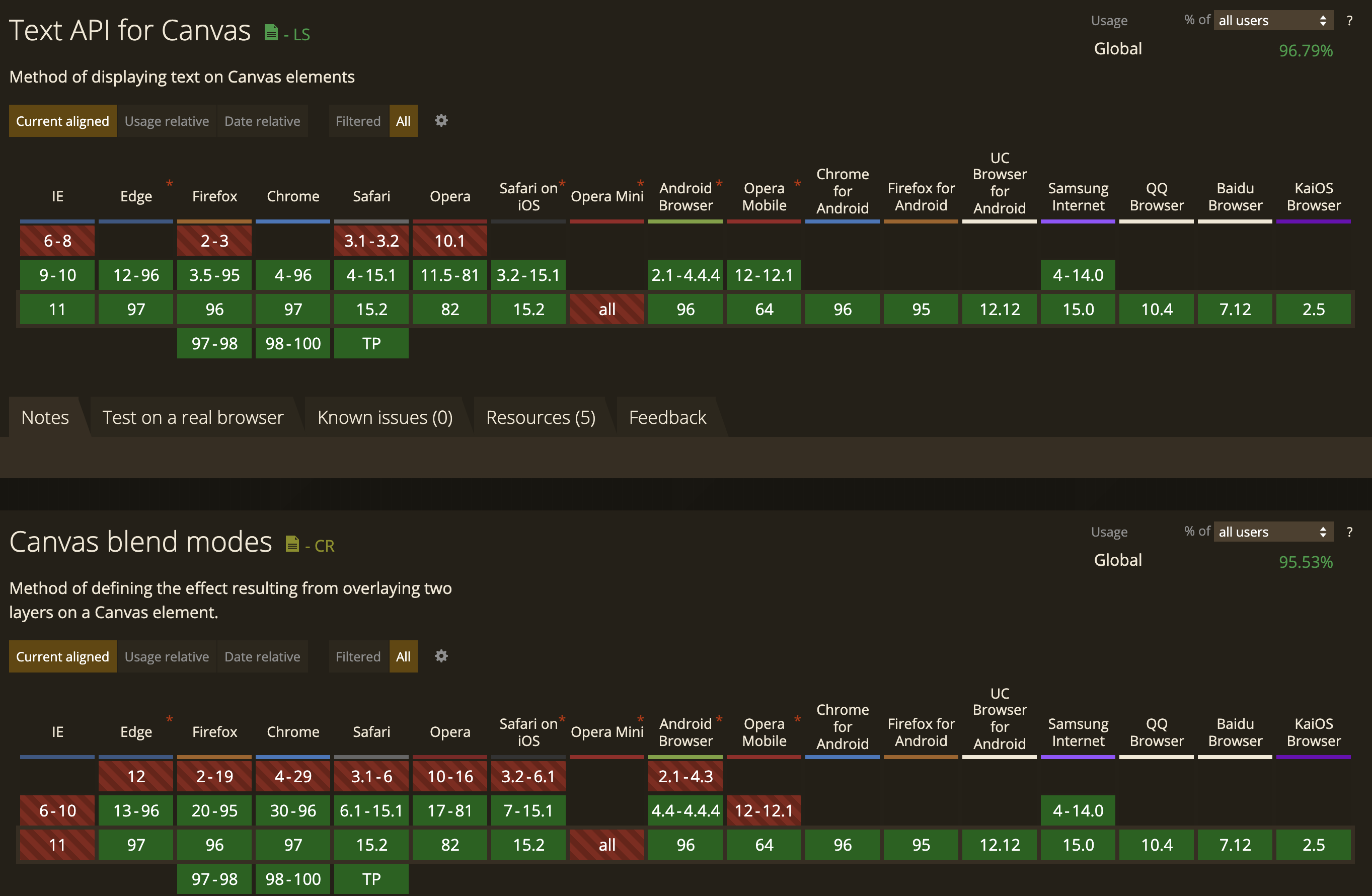Switch blend modes table to Date relative
This screenshot has width=1372, height=896.
click(x=262, y=657)
